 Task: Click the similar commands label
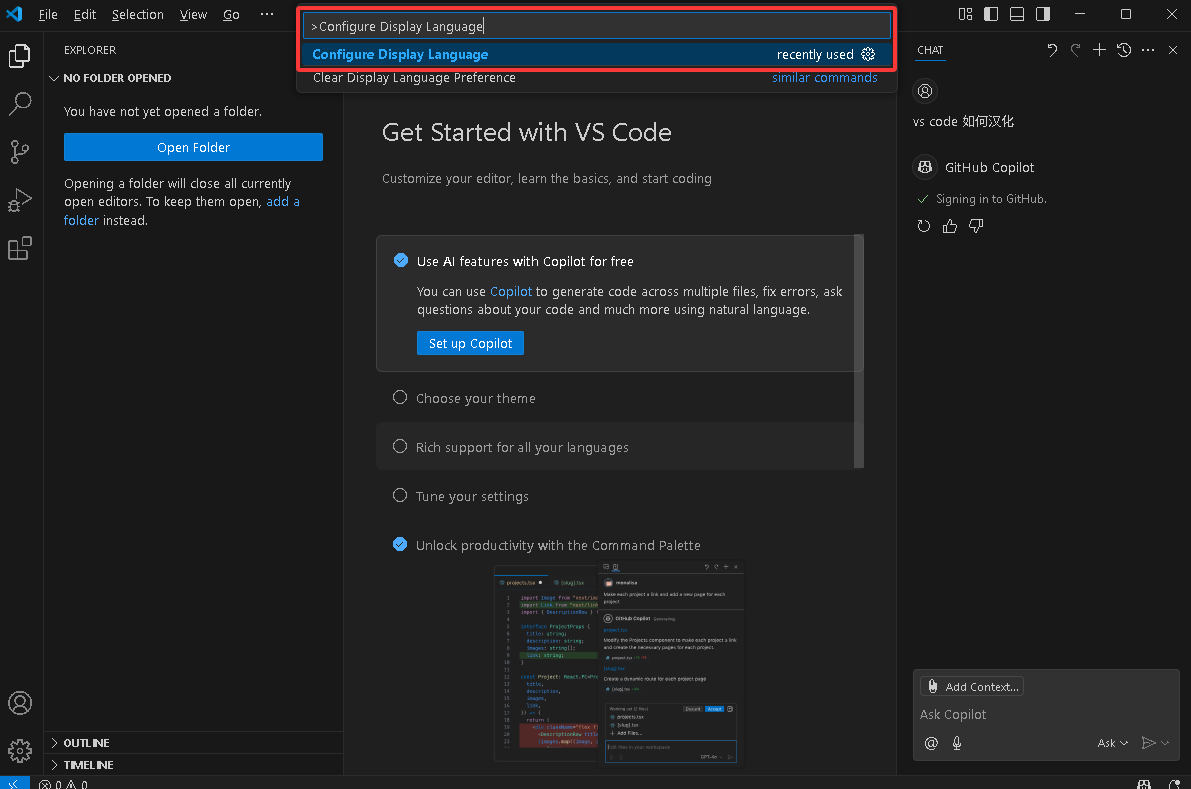824,77
